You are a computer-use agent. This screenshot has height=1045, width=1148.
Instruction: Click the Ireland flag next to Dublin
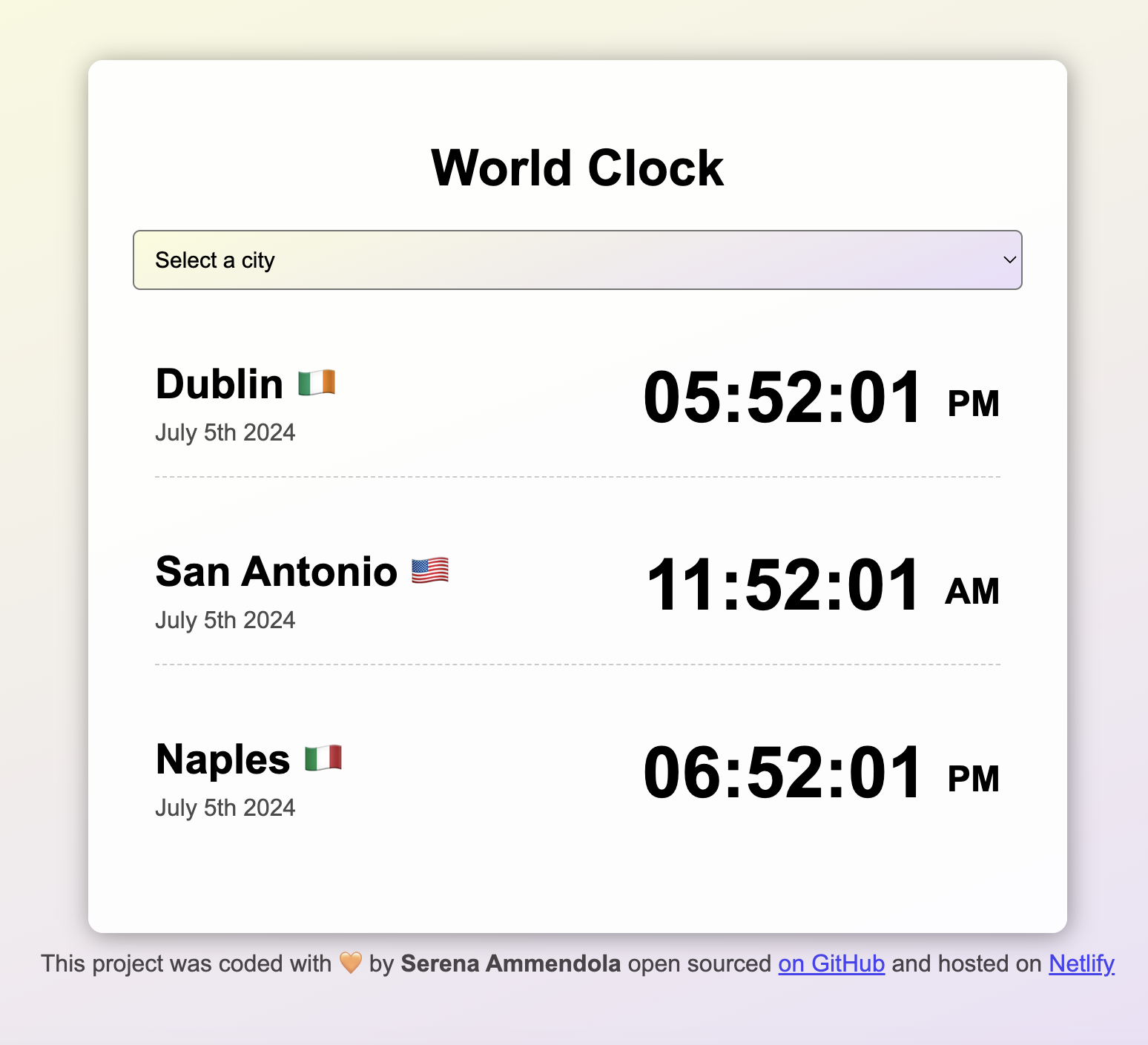(x=317, y=383)
